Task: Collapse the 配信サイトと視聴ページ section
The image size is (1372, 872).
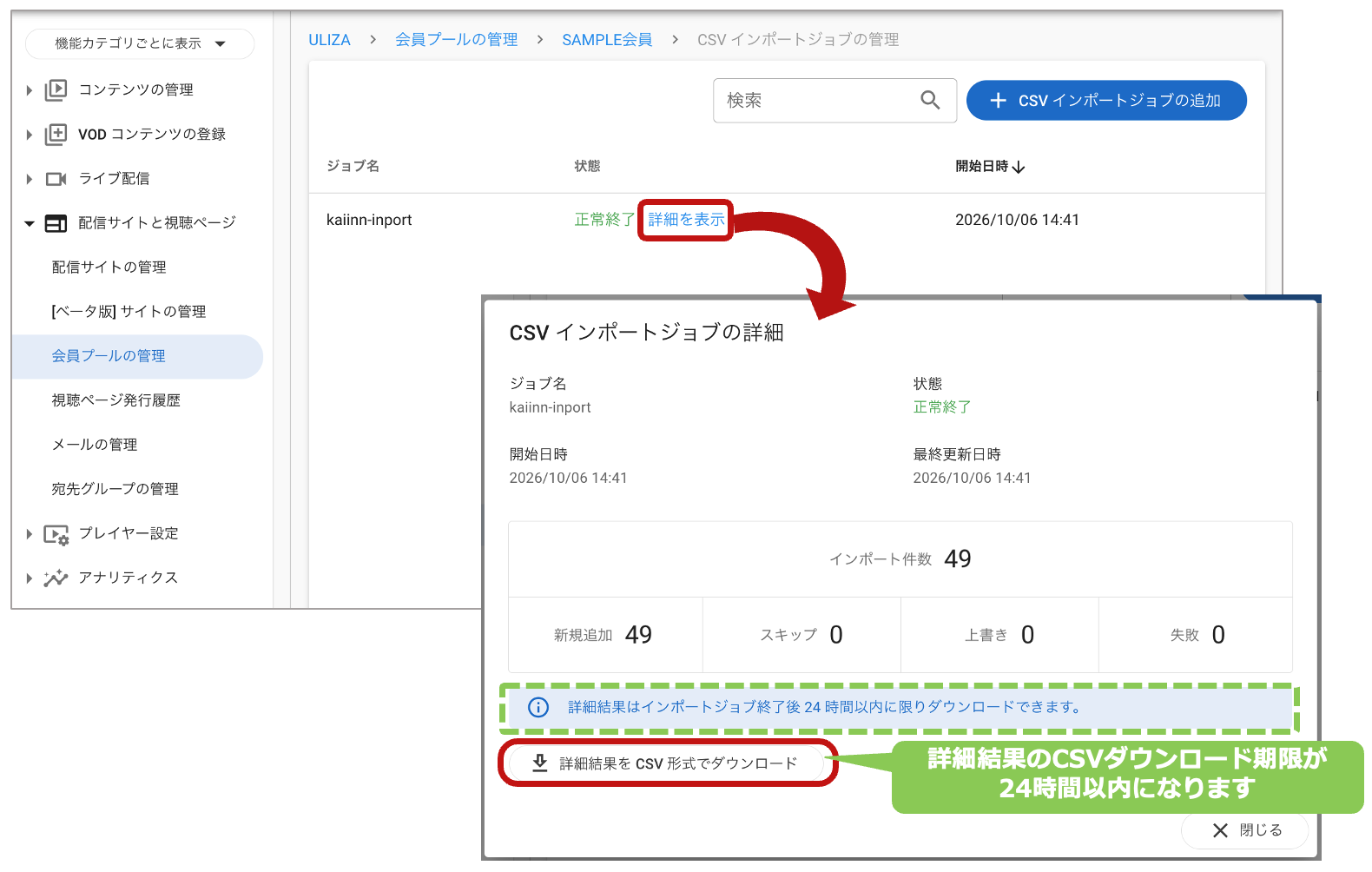Action: click(x=29, y=223)
